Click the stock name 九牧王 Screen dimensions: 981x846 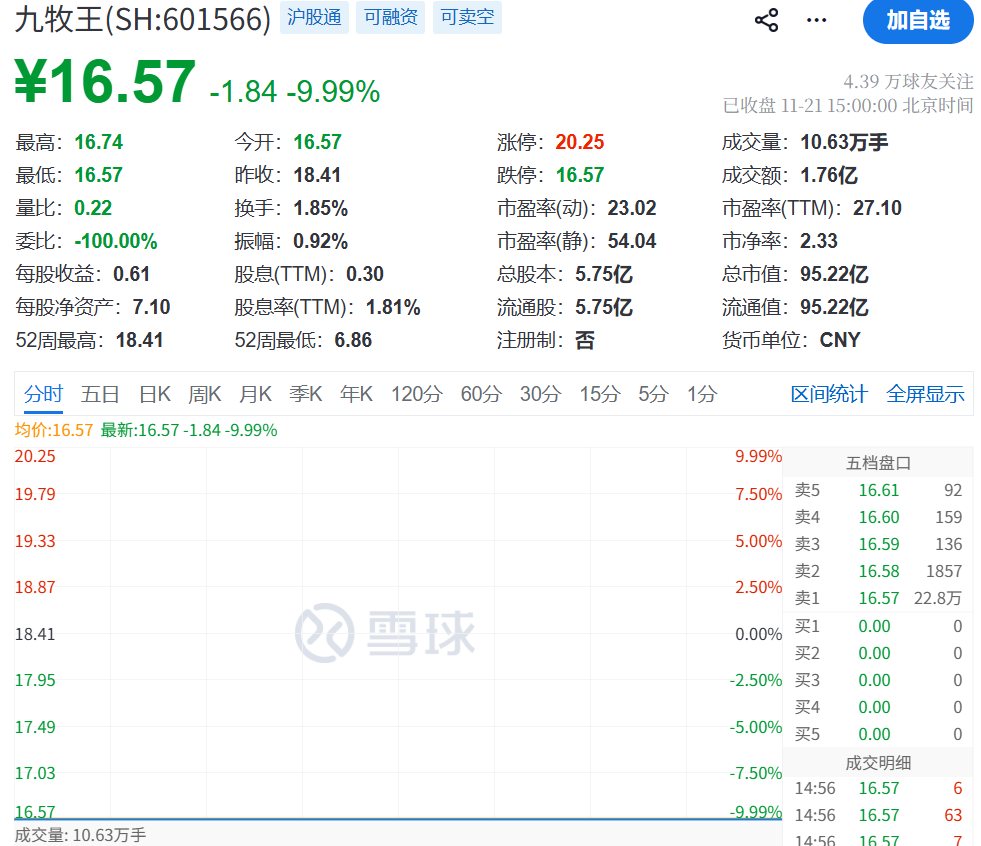(x=60, y=18)
